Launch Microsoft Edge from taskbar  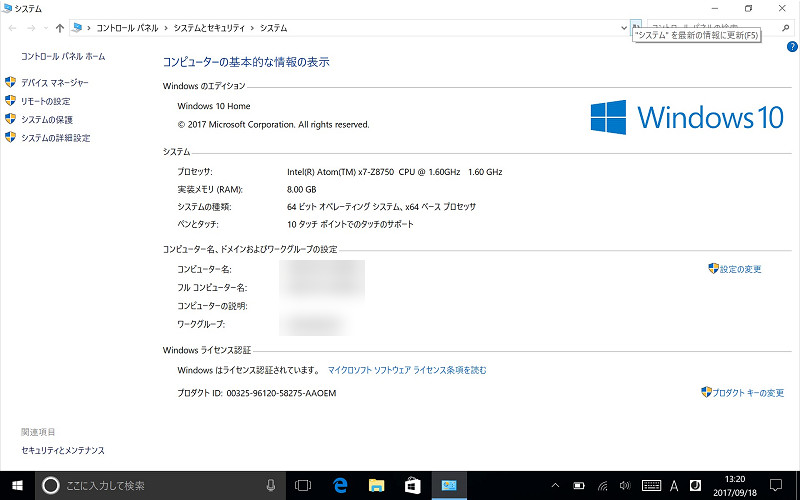(340, 485)
